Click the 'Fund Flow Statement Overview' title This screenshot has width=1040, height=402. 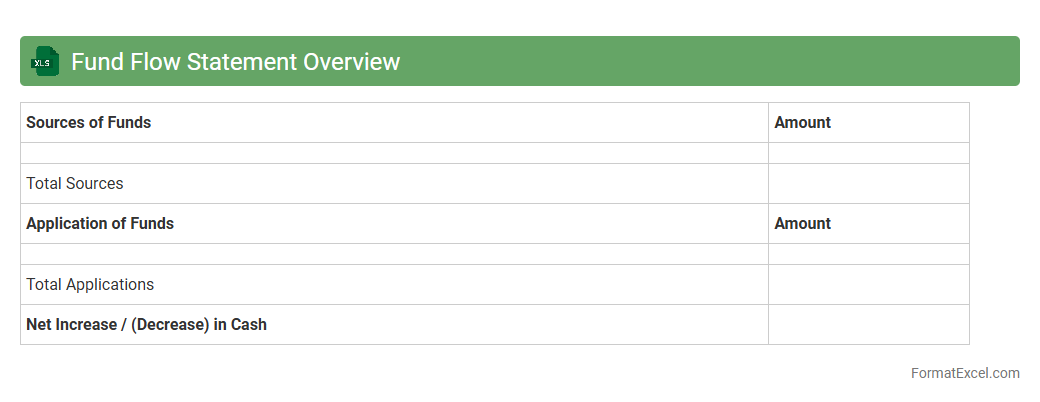pos(235,62)
